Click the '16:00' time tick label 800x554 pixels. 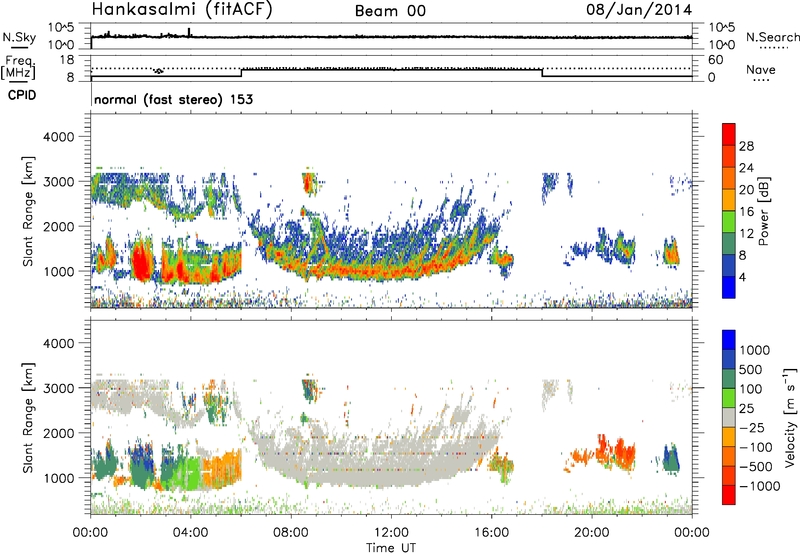[491, 533]
